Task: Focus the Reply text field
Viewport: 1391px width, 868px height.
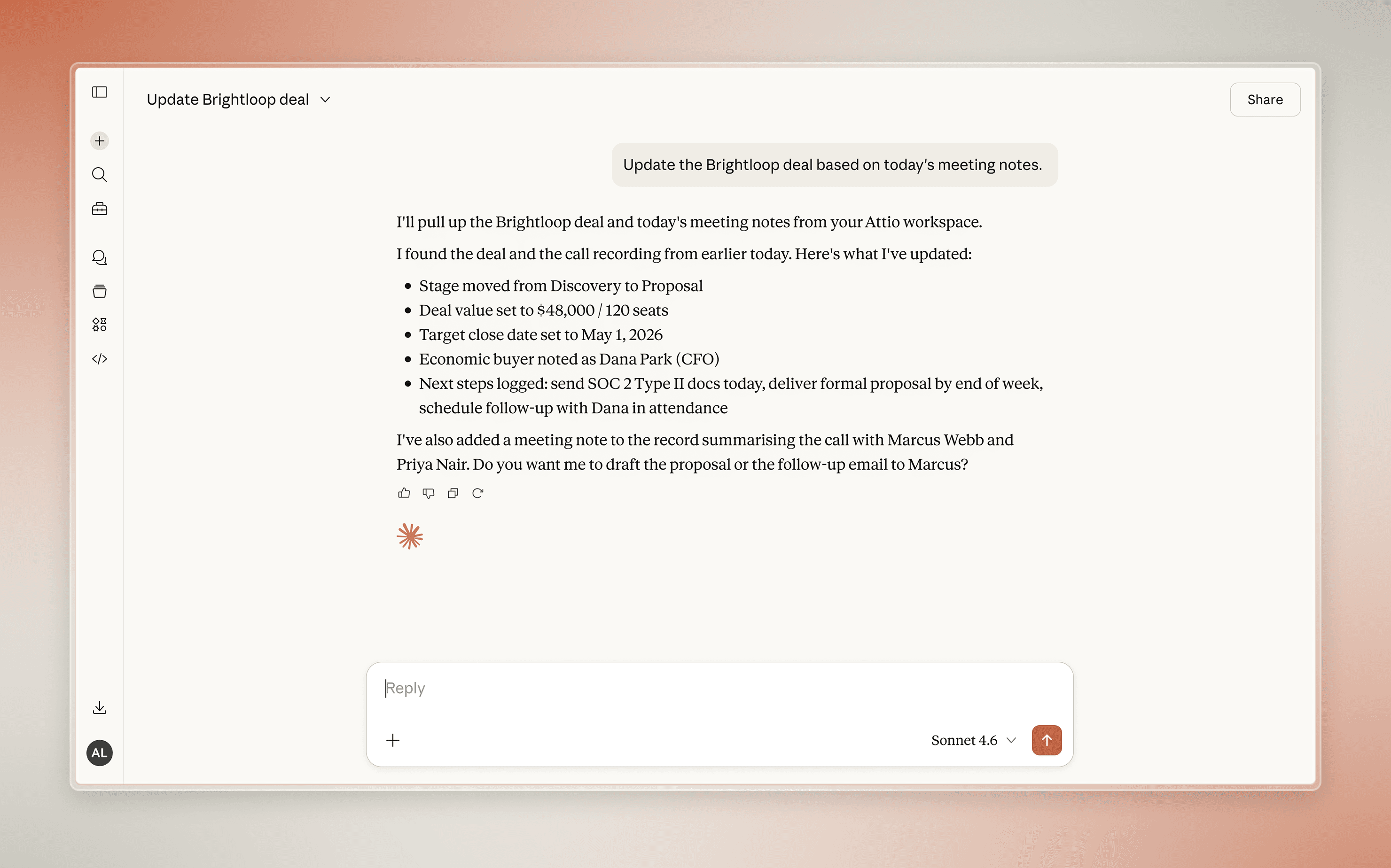Action: tap(719, 688)
